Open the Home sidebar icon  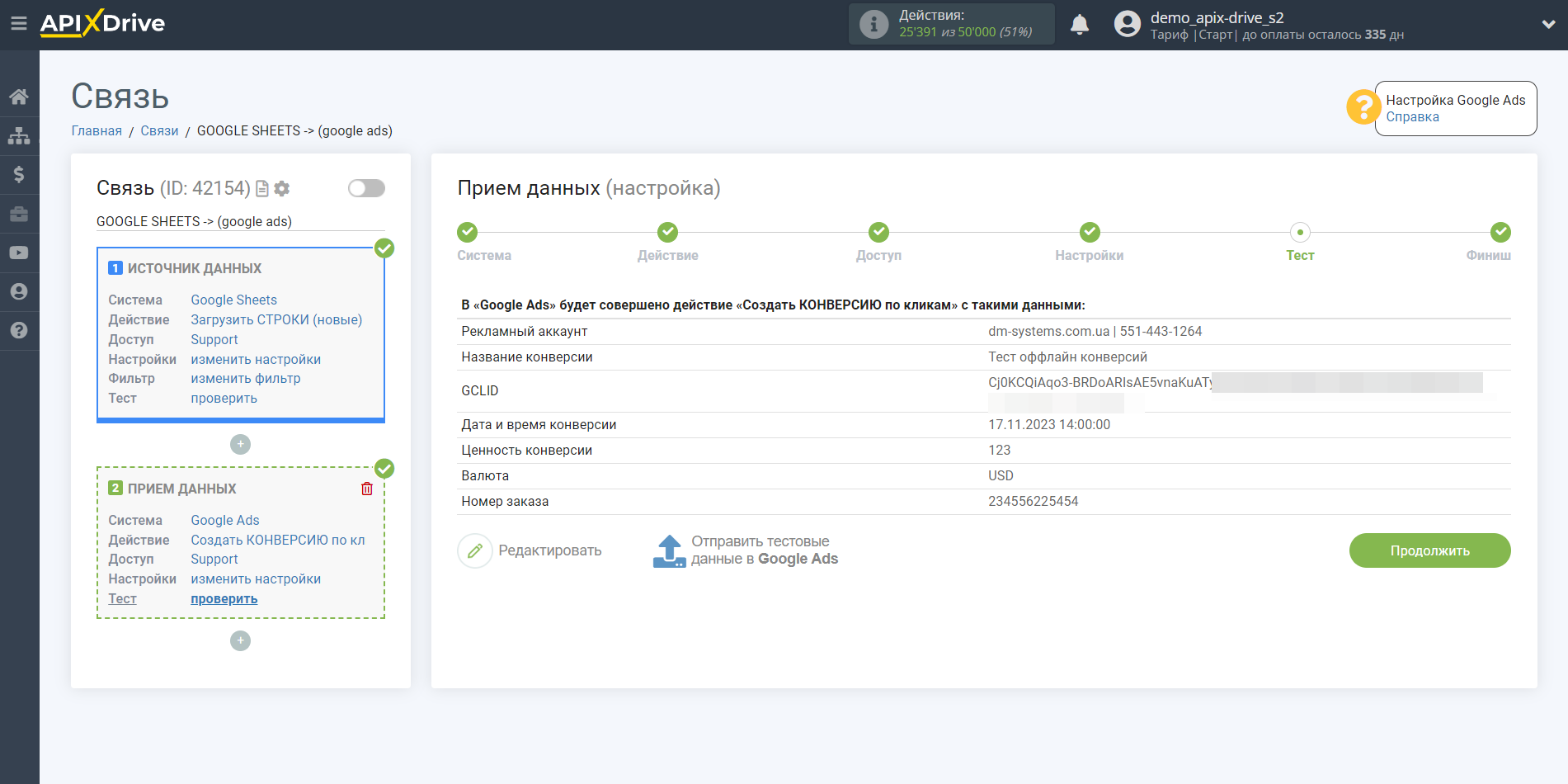point(19,97)
